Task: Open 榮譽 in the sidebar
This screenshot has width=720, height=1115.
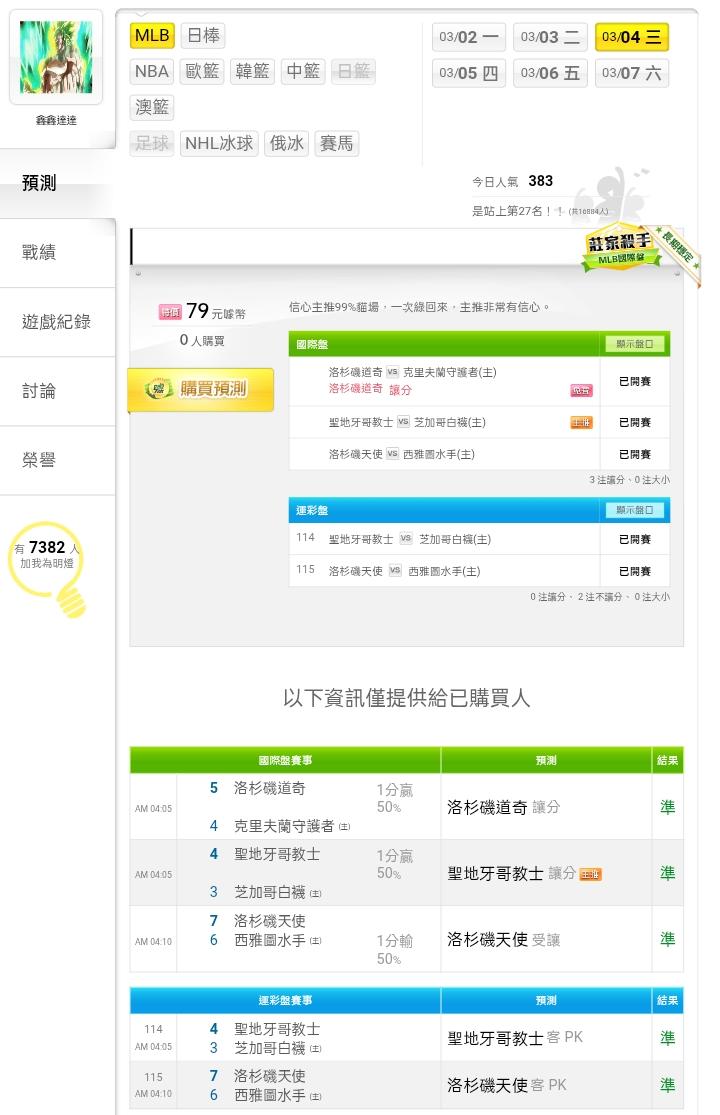Action: 57,460
